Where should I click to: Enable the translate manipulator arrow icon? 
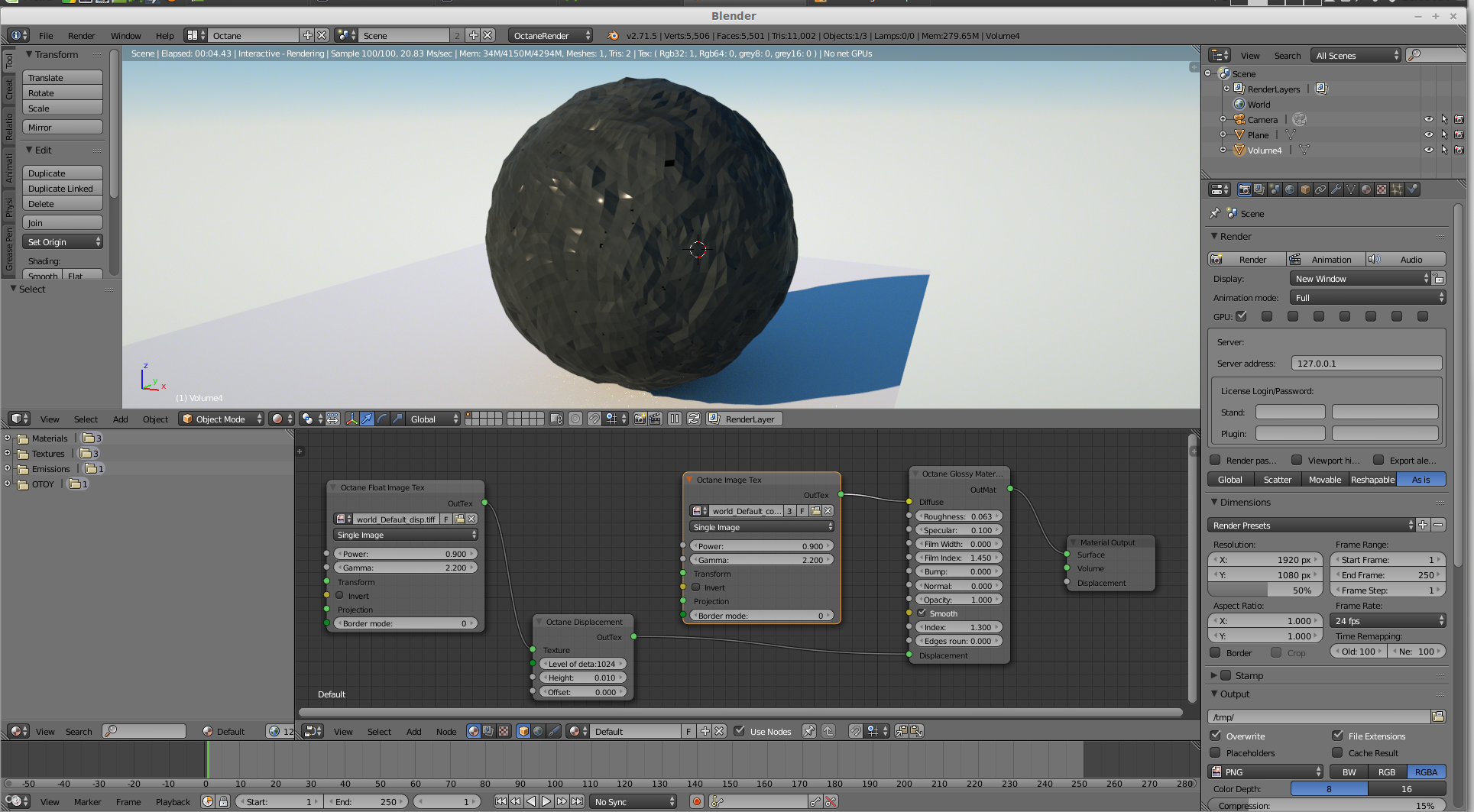click(x=367, y=419)
